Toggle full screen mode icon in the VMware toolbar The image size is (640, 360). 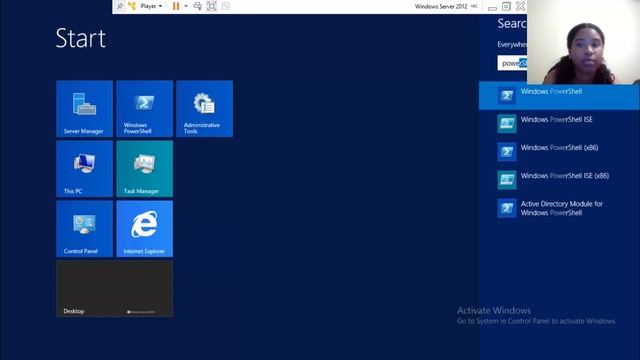211,6
